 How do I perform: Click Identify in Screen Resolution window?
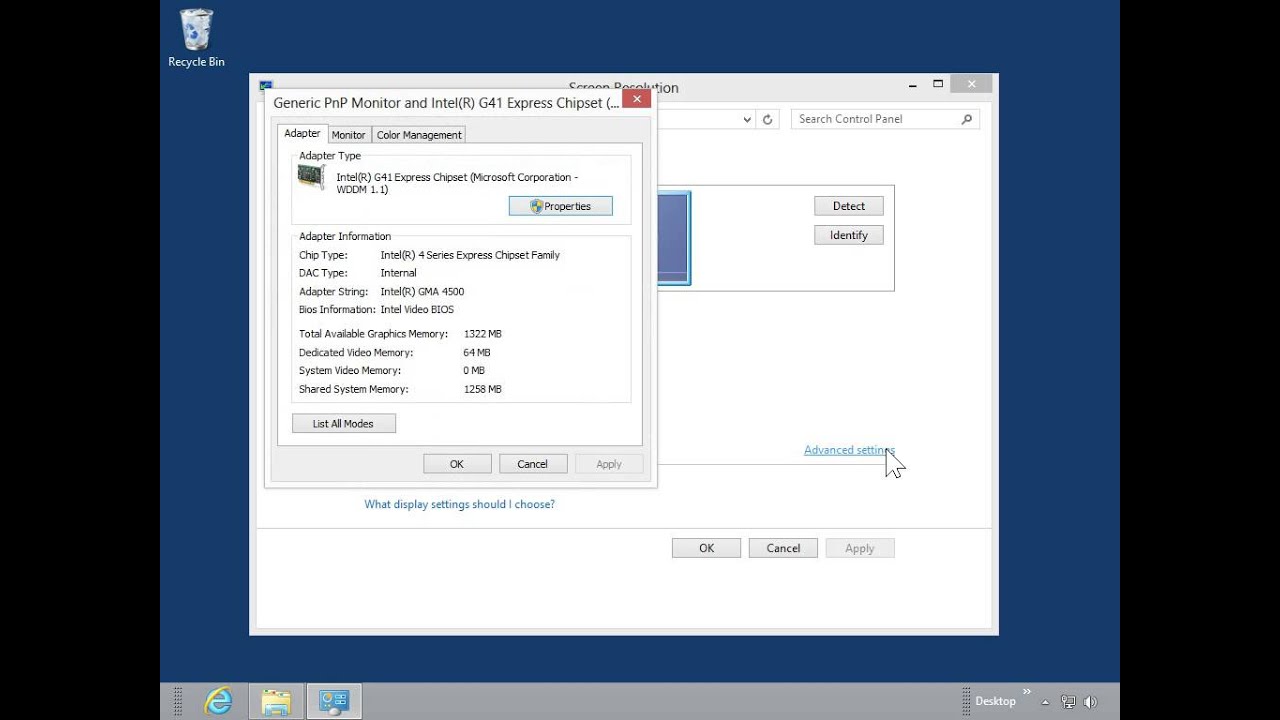(849, 235)
